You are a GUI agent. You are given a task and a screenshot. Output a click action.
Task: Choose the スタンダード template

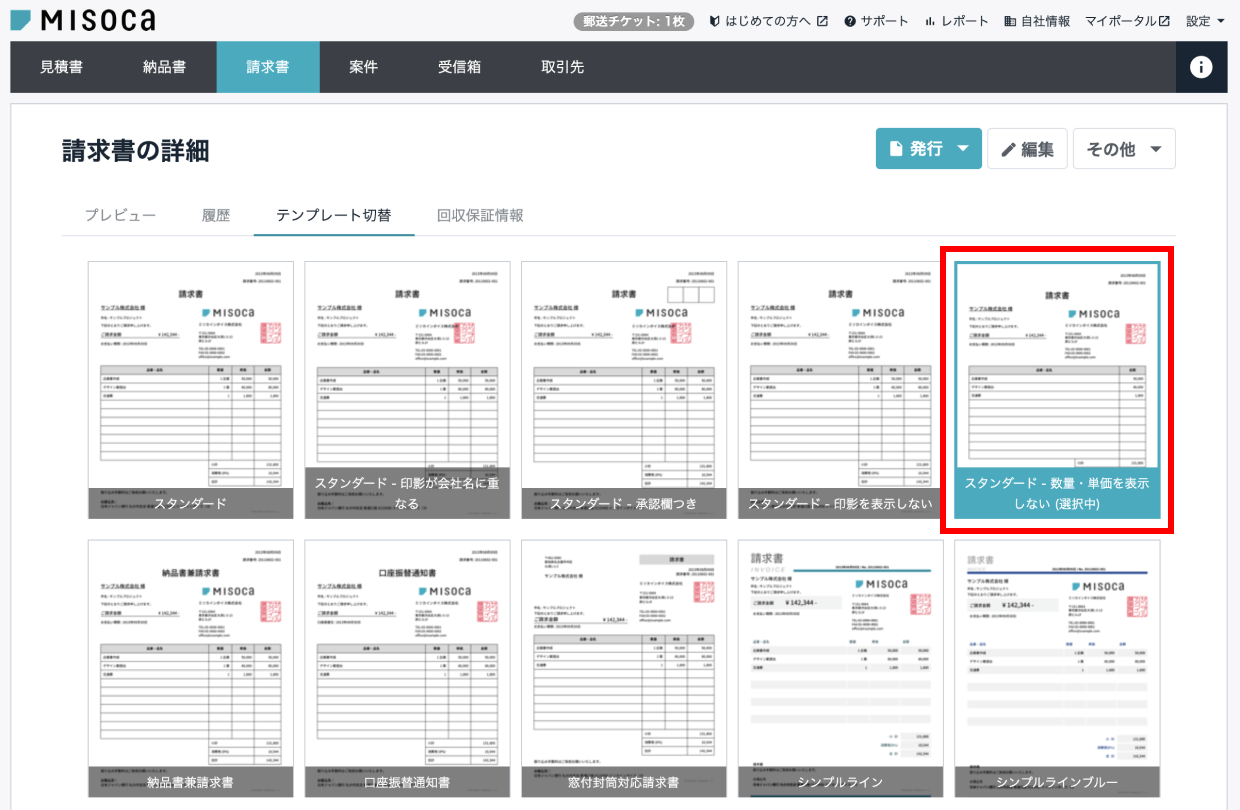click(191, 390)
